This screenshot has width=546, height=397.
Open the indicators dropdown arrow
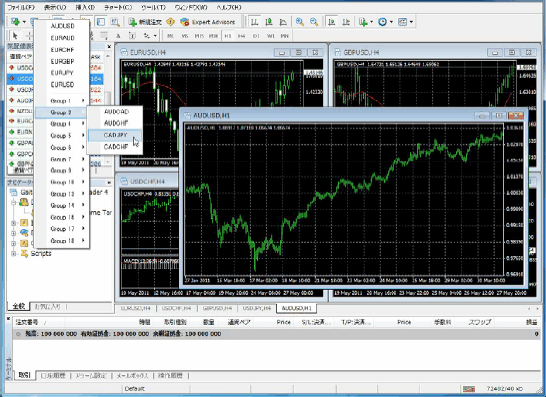[x=372, y=22]
